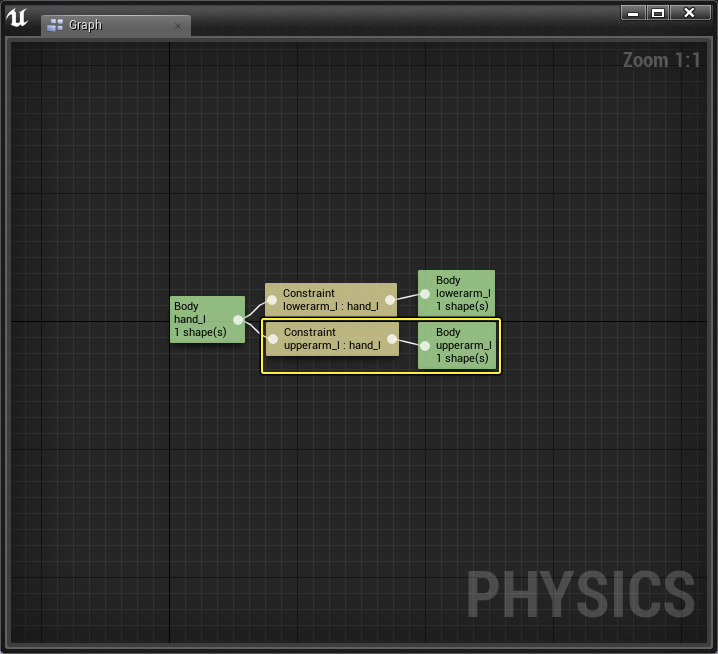Maximize the physics graph window

[658, 12]
